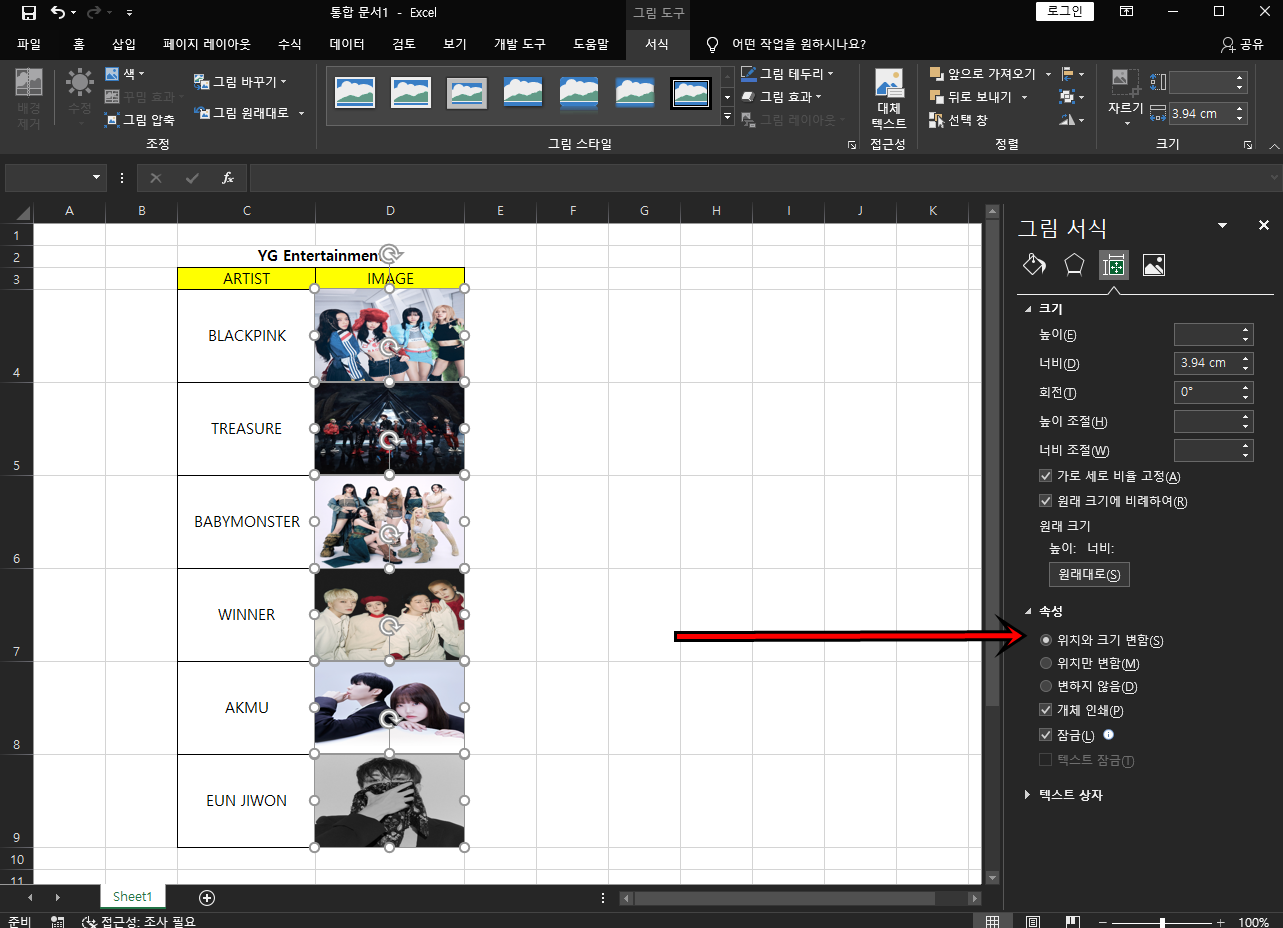Click zoom in plus button in status bar
The height and width of the screenshot is (928, 1283).
pos(1220,922)
